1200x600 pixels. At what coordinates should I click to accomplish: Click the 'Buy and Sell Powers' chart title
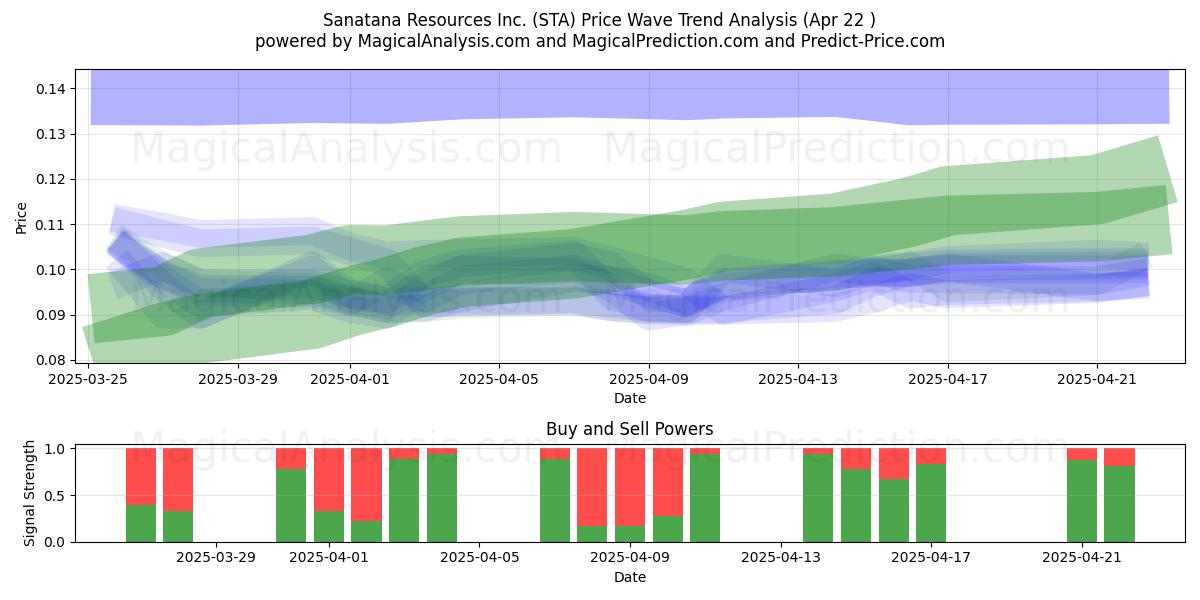pyautogui.click(x=630, y=429)
